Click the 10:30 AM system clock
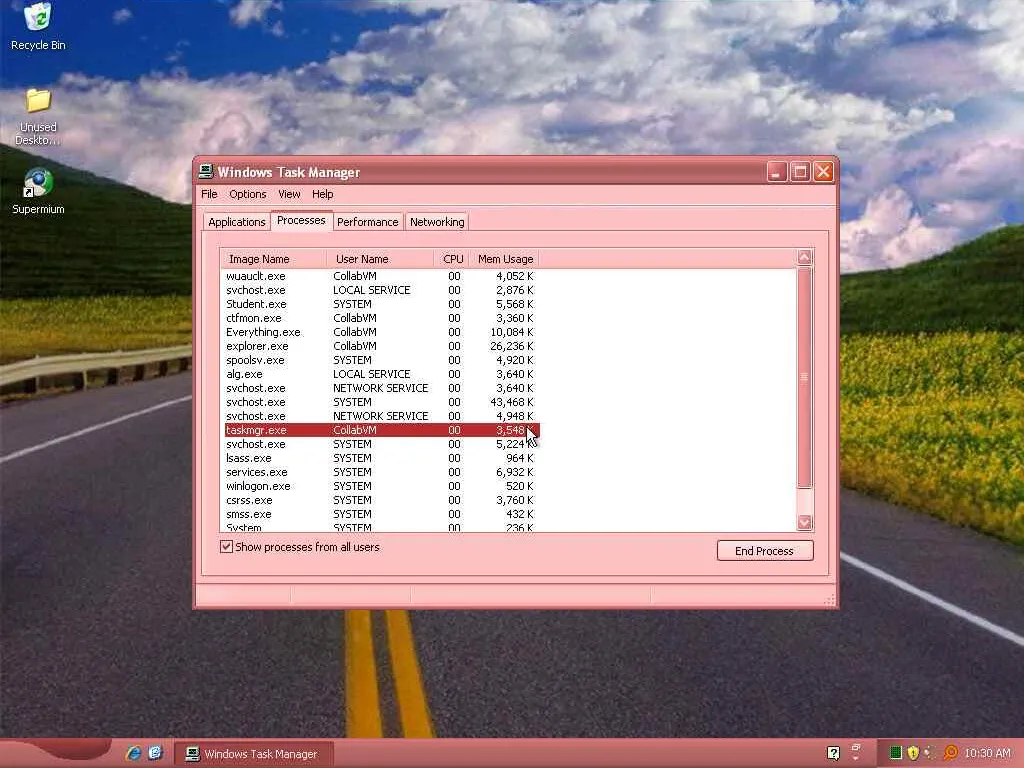Image resolution: width=1024 pixels, height=768 pixels. [987, 753]
